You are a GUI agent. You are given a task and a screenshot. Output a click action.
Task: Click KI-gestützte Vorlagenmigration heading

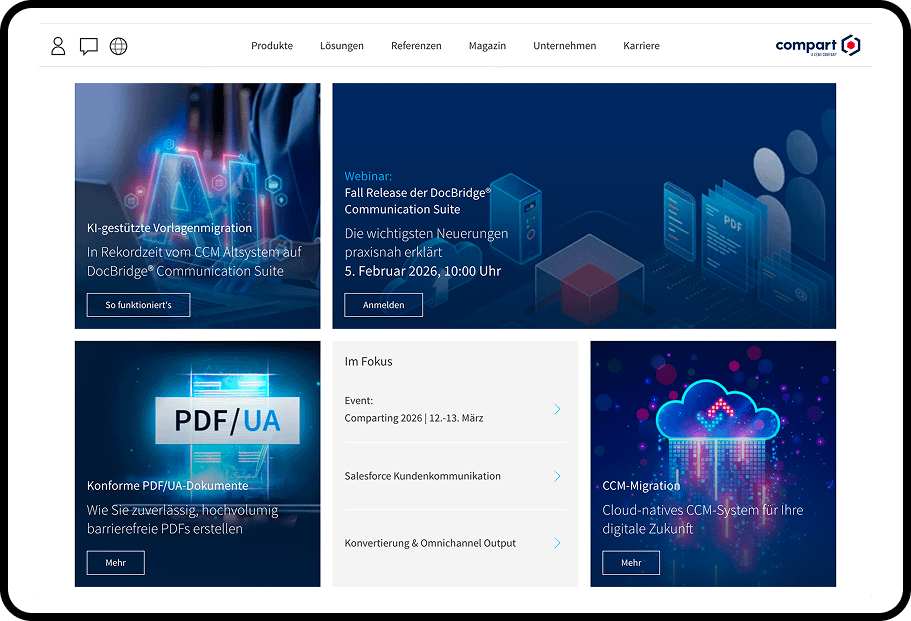pos(169,228)
